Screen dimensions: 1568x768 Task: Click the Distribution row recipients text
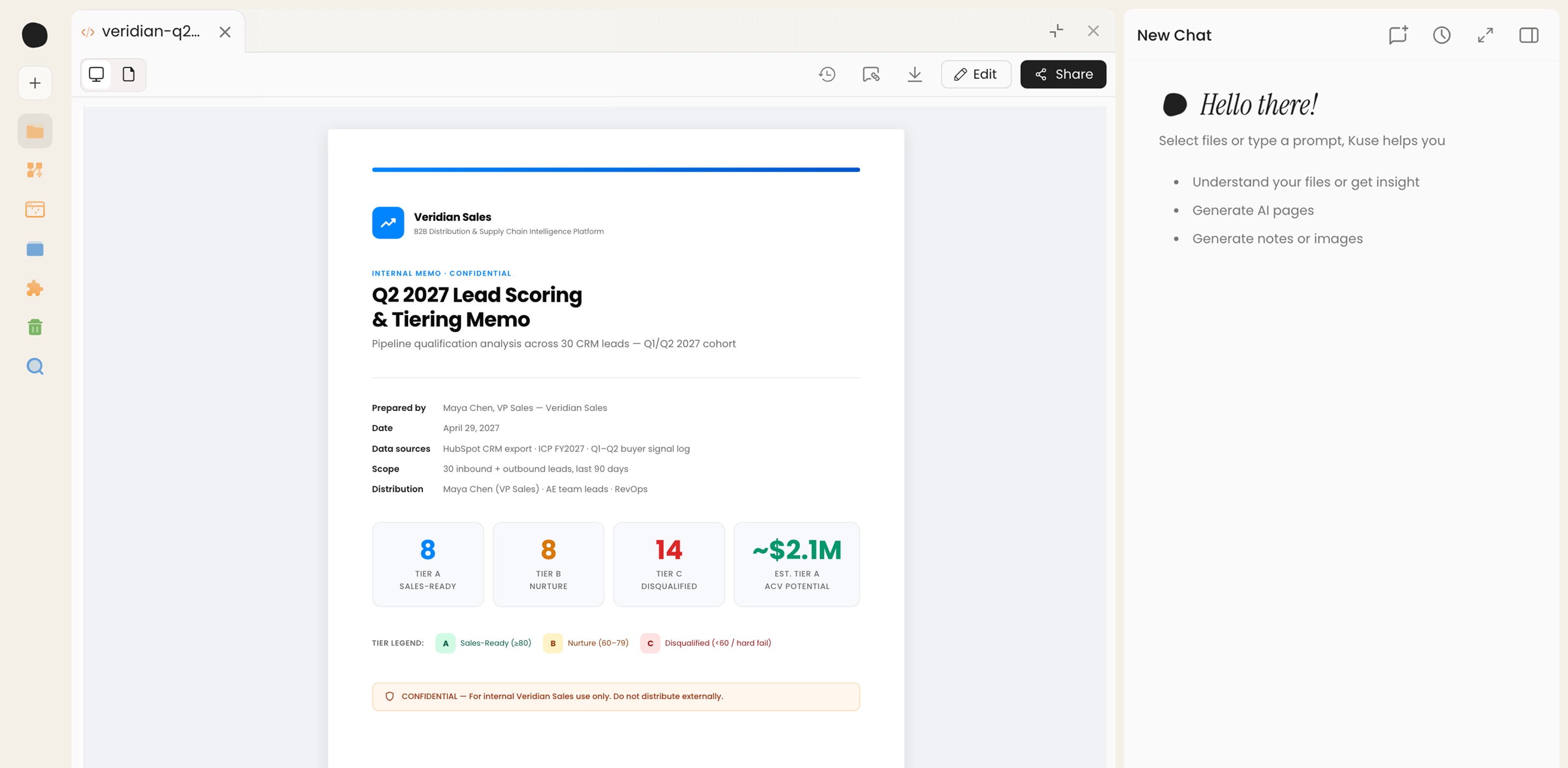(545, 489)
